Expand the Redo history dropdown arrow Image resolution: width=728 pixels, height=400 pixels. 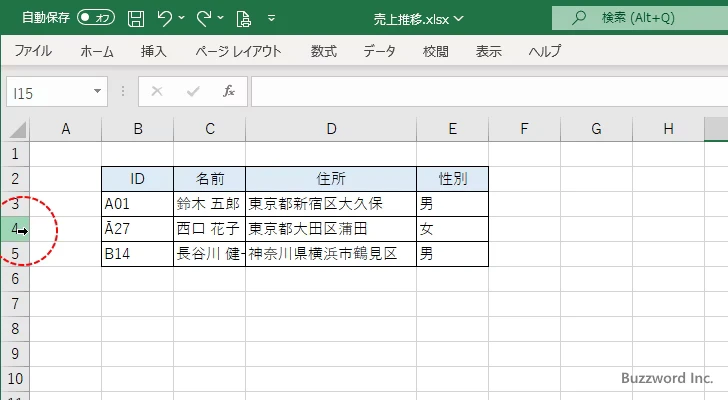tap(221, 18)
